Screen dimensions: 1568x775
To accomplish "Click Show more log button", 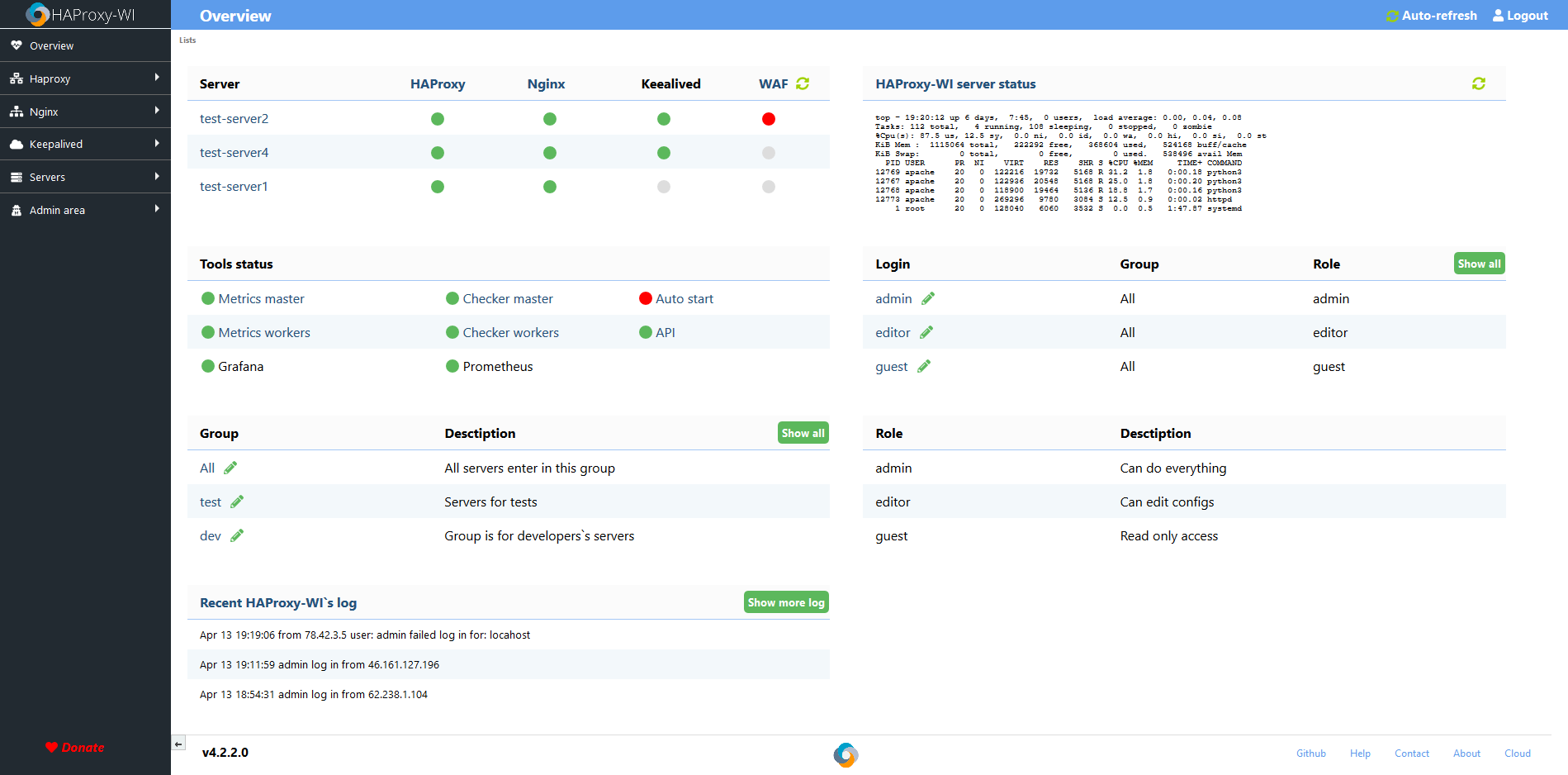I will (x=785, y=602).
